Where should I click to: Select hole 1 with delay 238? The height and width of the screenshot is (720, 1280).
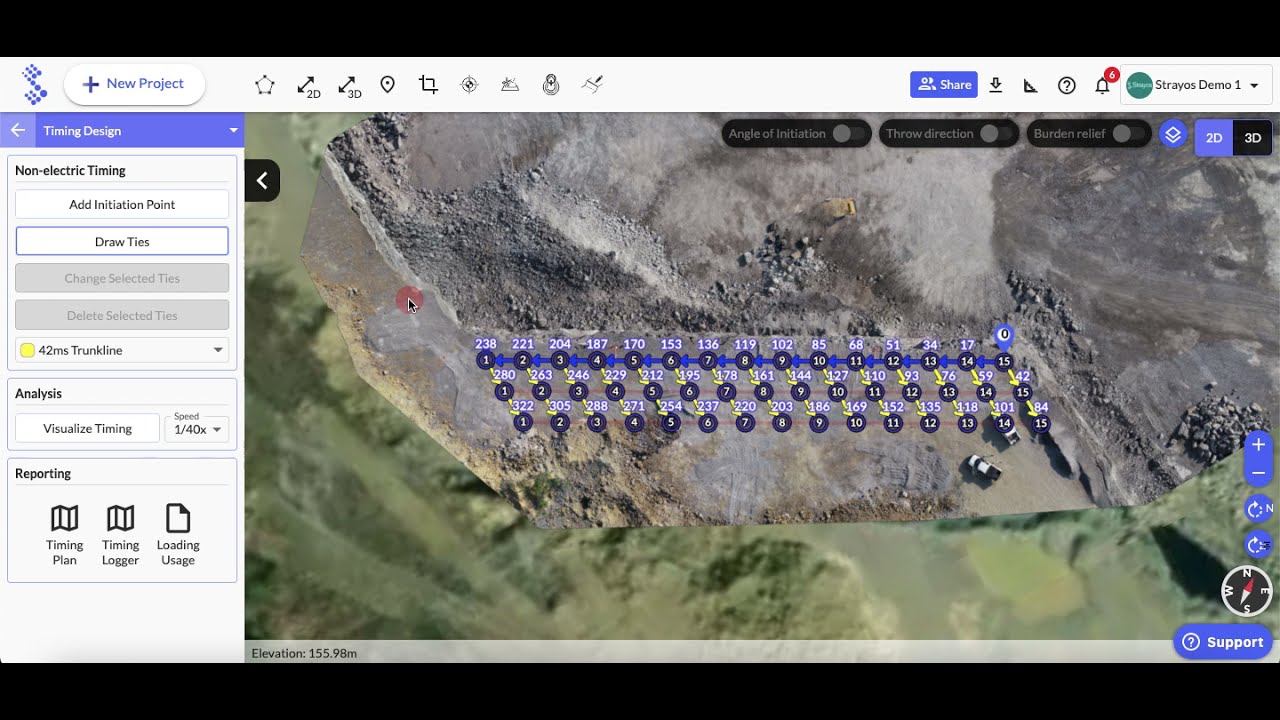pos(485,360)
